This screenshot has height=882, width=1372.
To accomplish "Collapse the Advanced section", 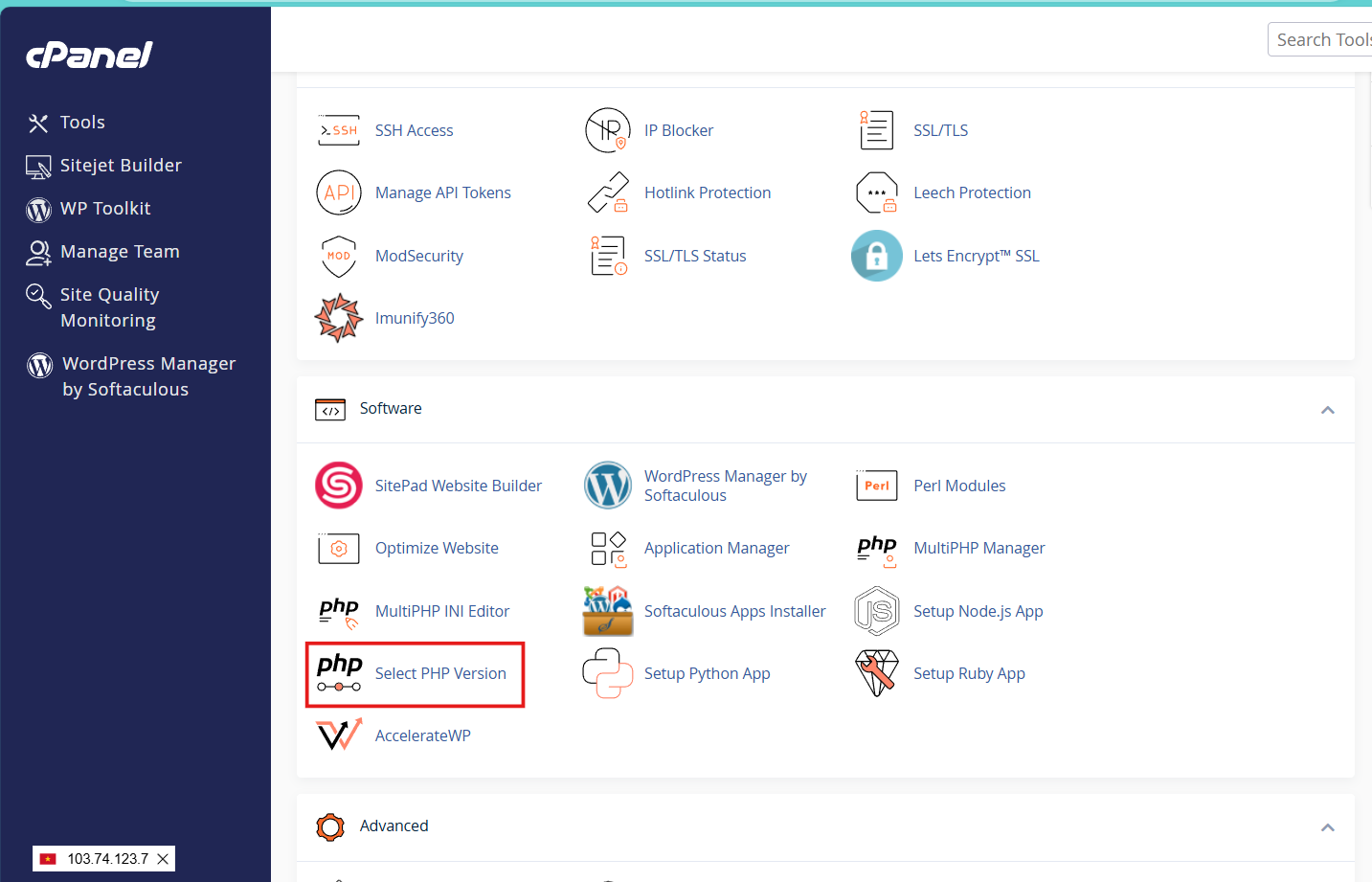I will click(x=1328, y=827).
